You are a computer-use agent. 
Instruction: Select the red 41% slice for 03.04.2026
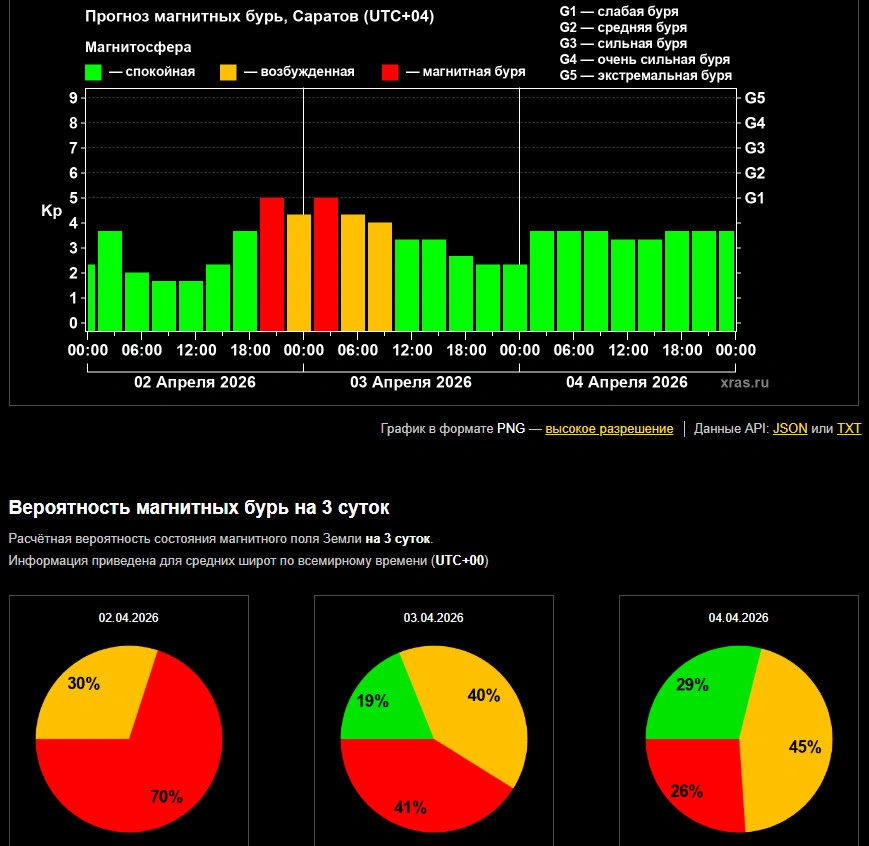point(420,790)
